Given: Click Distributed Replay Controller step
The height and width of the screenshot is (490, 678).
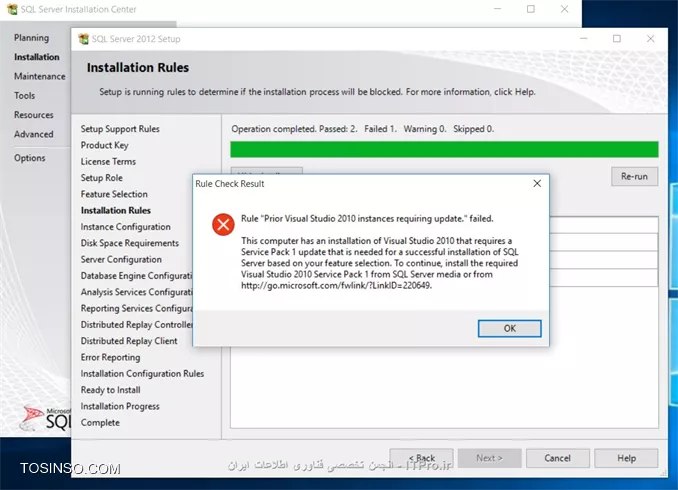Looking at the screenshot, I should tap(136, 325).
